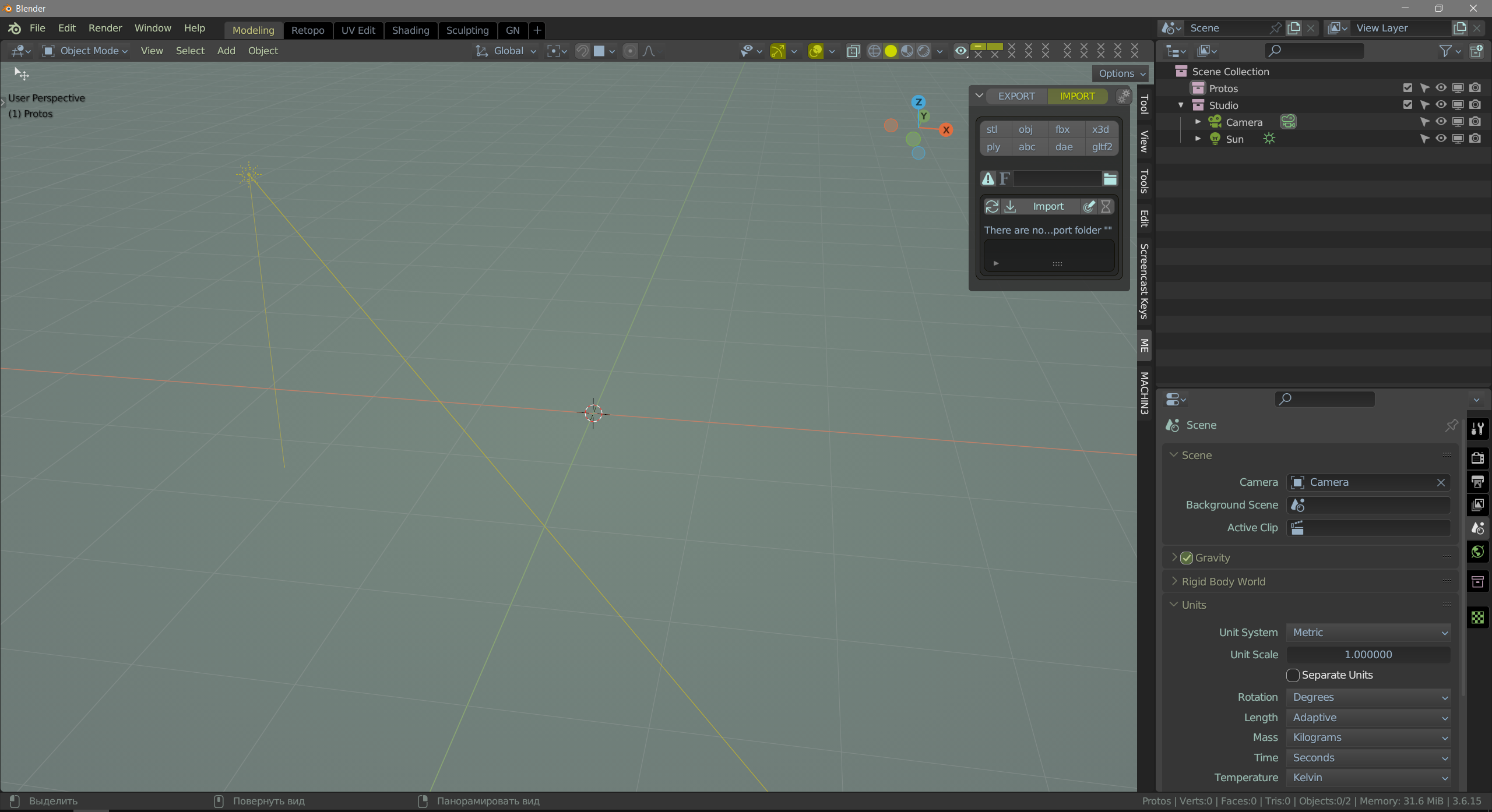1492x812 pixels.
Task: Uncheck the Gravity checkbox
Action: [1187, 558]
